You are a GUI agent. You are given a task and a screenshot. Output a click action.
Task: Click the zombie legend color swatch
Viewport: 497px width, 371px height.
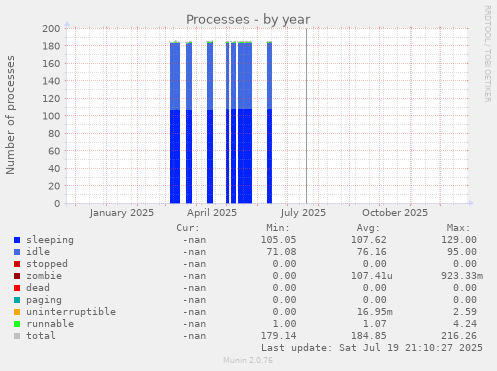pos(17,276)
